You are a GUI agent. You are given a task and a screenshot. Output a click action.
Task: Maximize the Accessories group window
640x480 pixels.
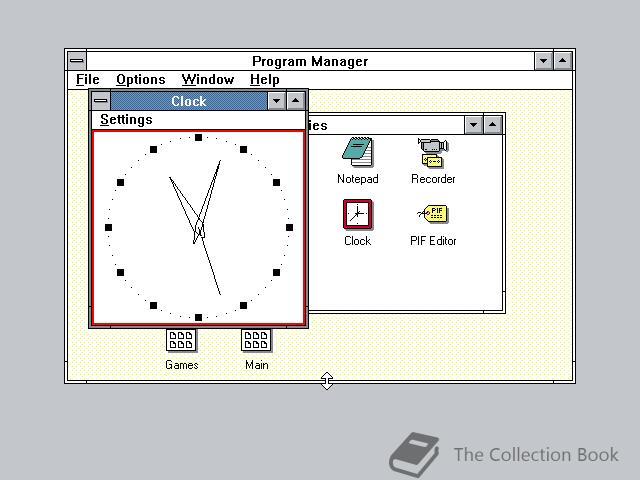(x=492, y=125)
